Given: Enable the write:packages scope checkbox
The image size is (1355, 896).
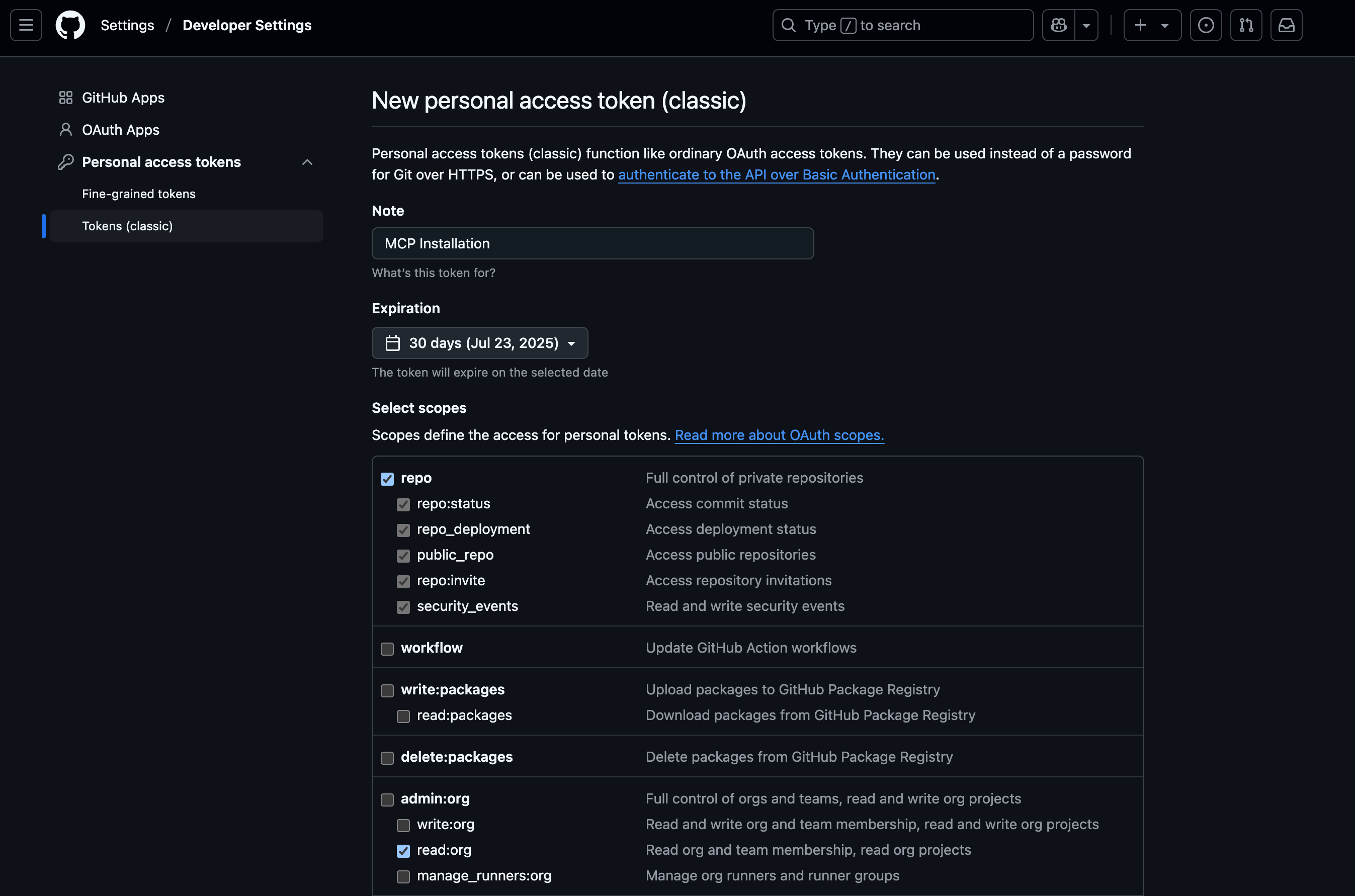Looking at the screenshot, I should 387,691.
